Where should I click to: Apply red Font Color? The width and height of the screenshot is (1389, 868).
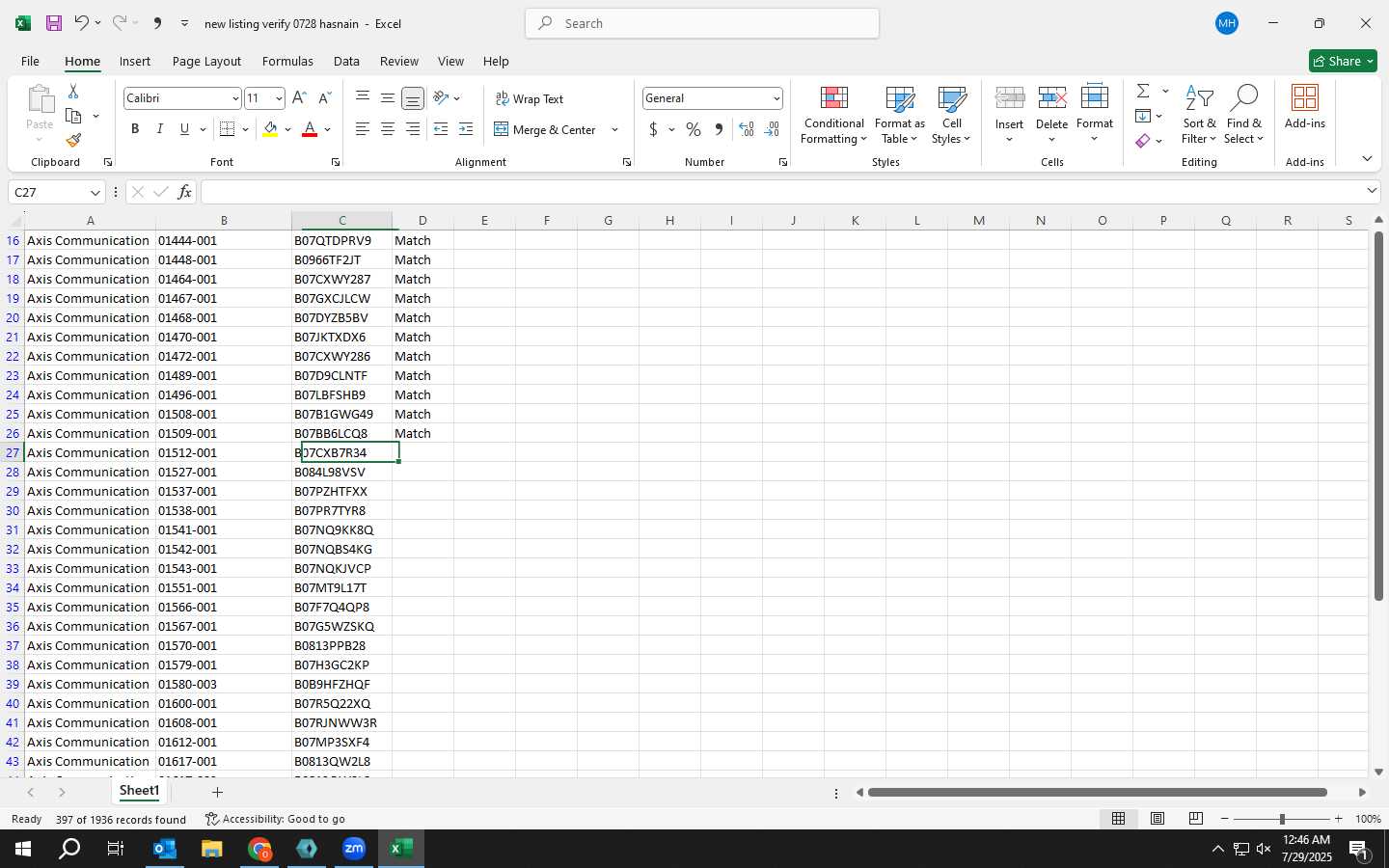[x=310, y=129]
